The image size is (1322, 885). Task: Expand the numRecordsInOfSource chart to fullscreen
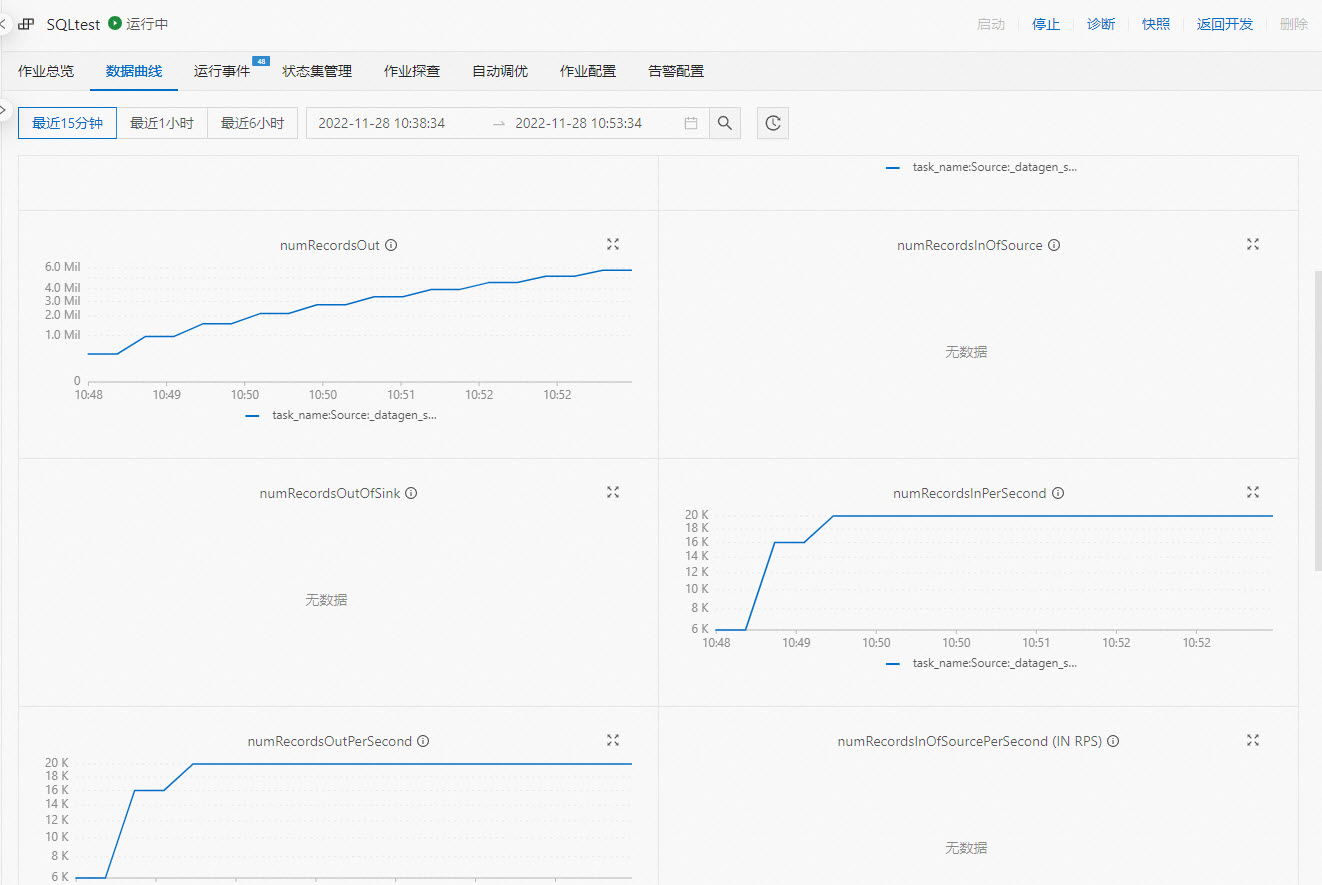pos(1253,244)
